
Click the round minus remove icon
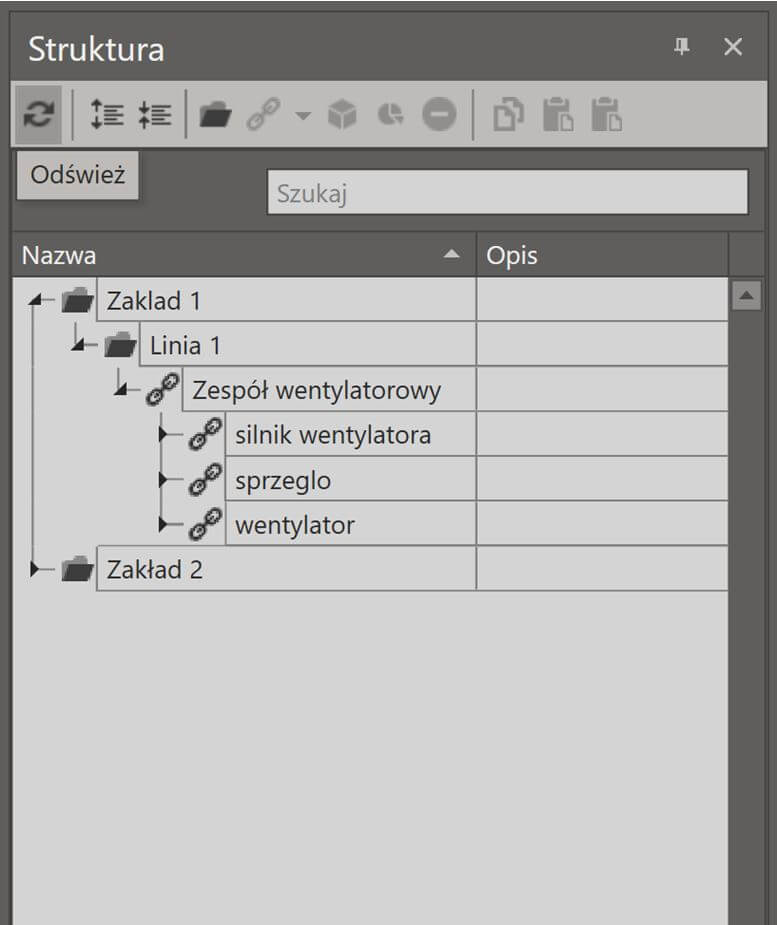[x=439, y=114]
